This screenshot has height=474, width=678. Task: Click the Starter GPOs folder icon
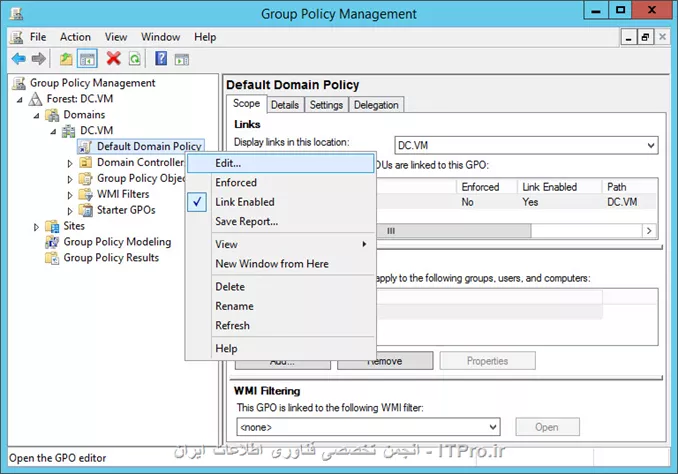pos(86,210)
